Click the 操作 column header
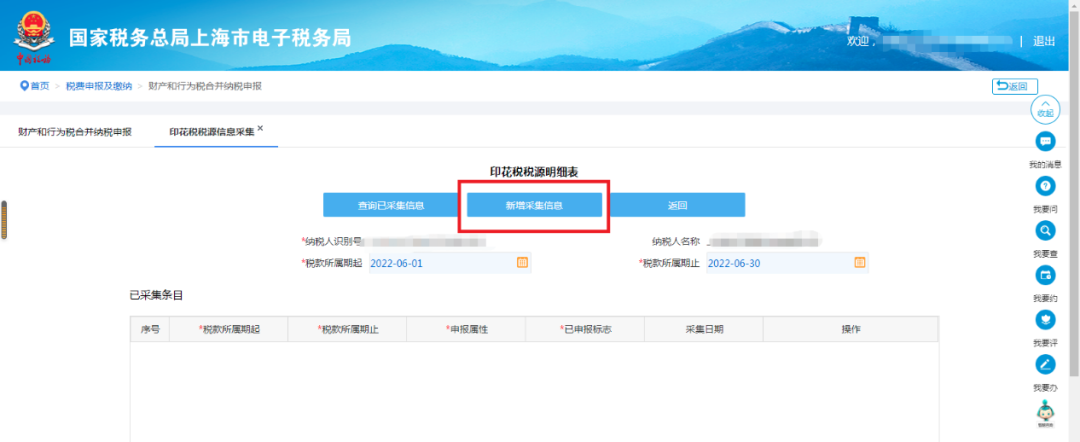This screenshot has height=442, width=1080. pyautogui.click(x=851, y=330)
